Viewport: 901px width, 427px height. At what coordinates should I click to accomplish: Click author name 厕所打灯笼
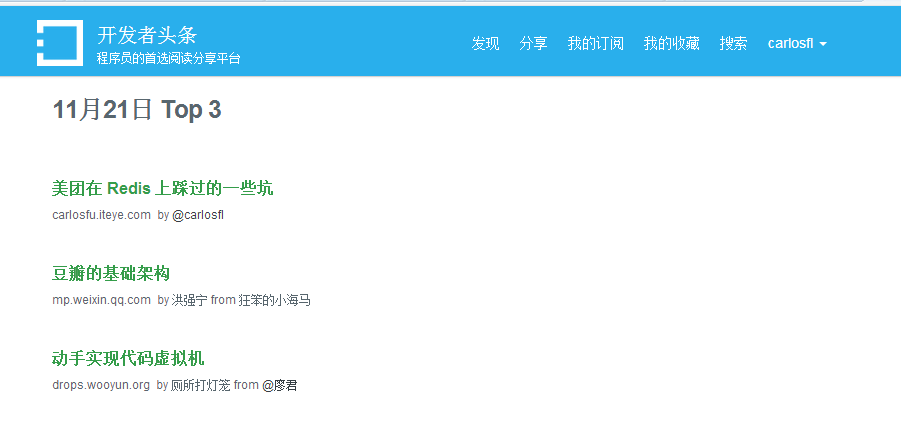[x=201, y=385]
